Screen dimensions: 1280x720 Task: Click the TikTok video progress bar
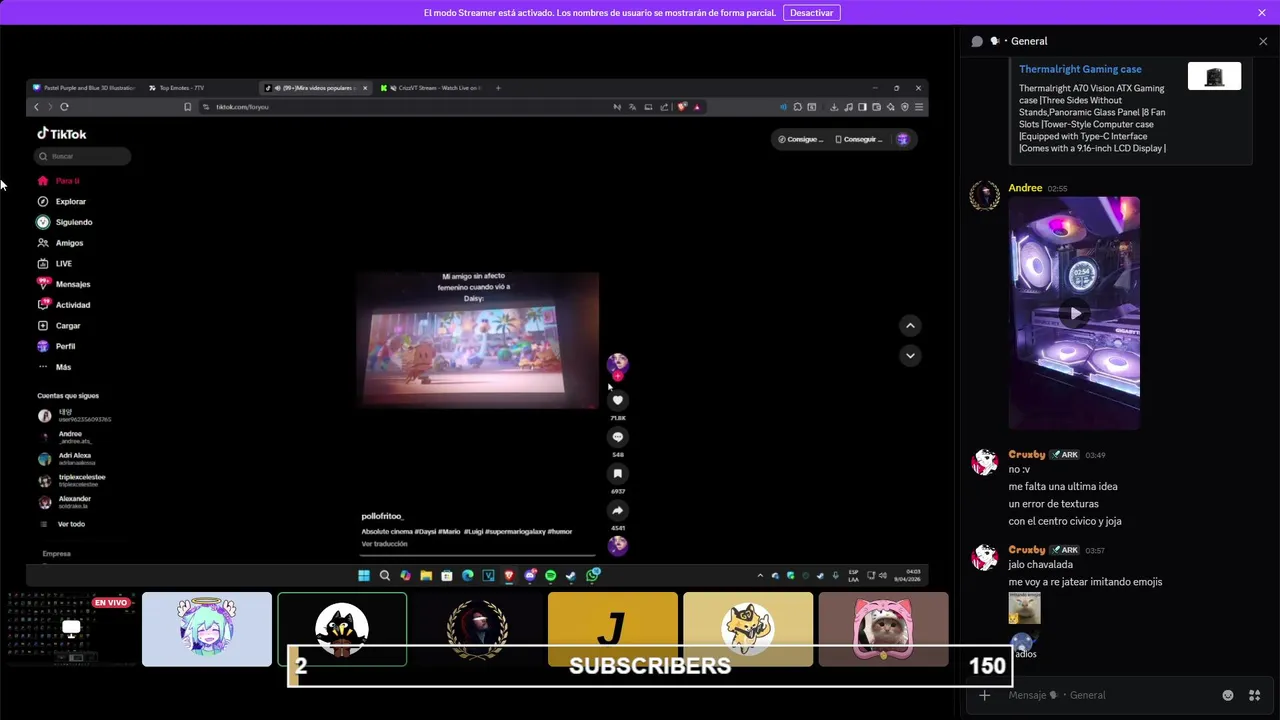[478, 554]
